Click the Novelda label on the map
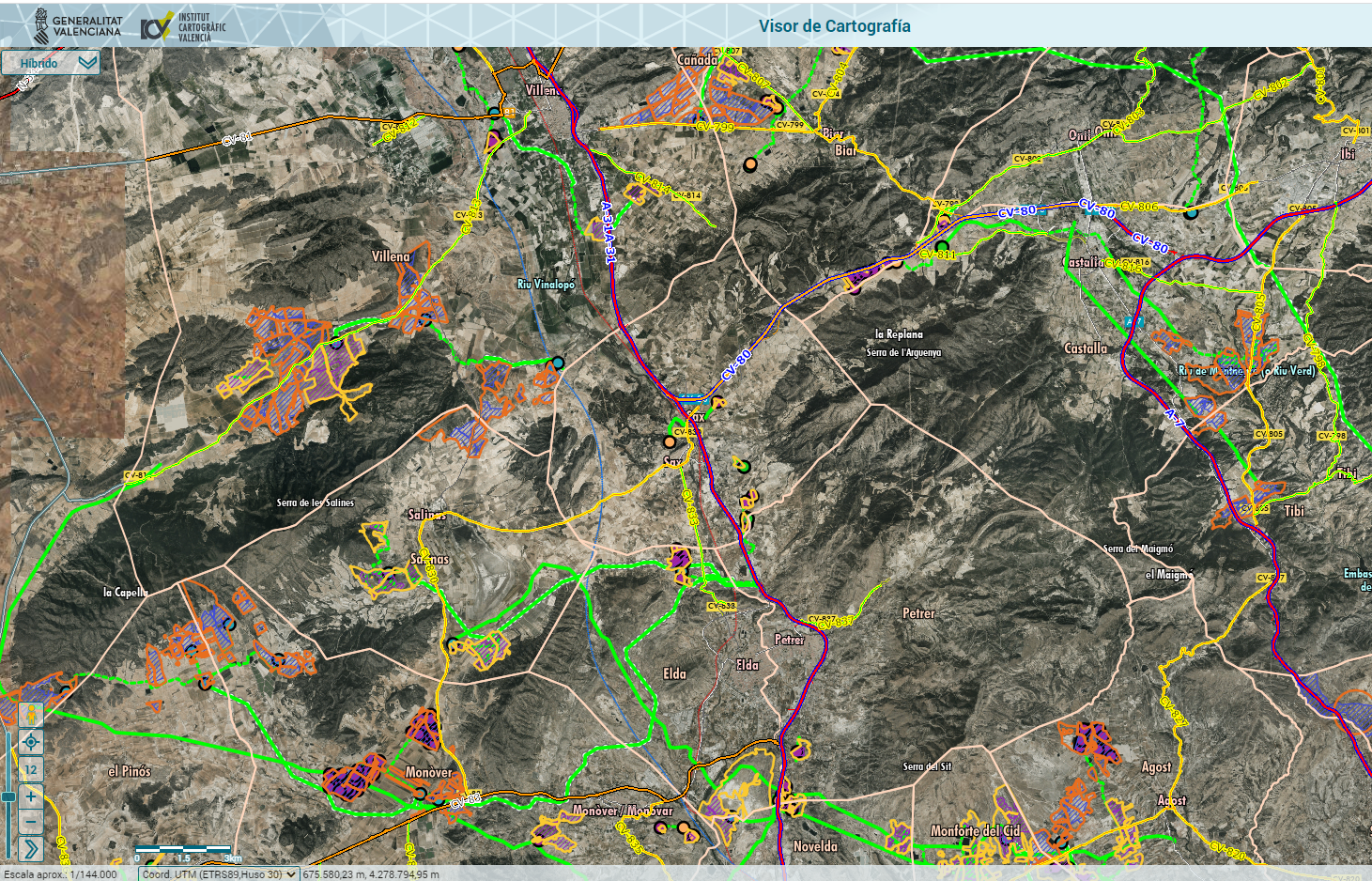This screenshot has width=1372, height=881. [815, 846]
